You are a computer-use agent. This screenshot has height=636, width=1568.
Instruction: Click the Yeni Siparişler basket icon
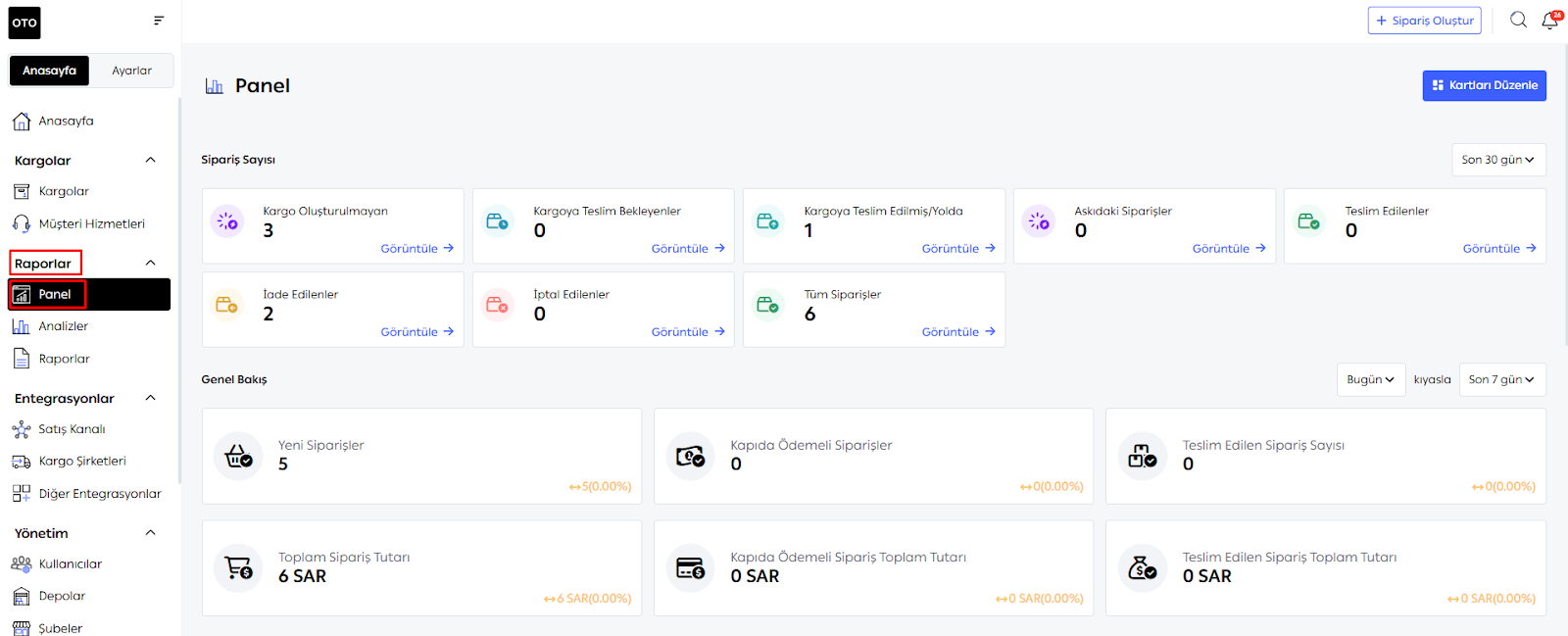(x=239, y=457)
